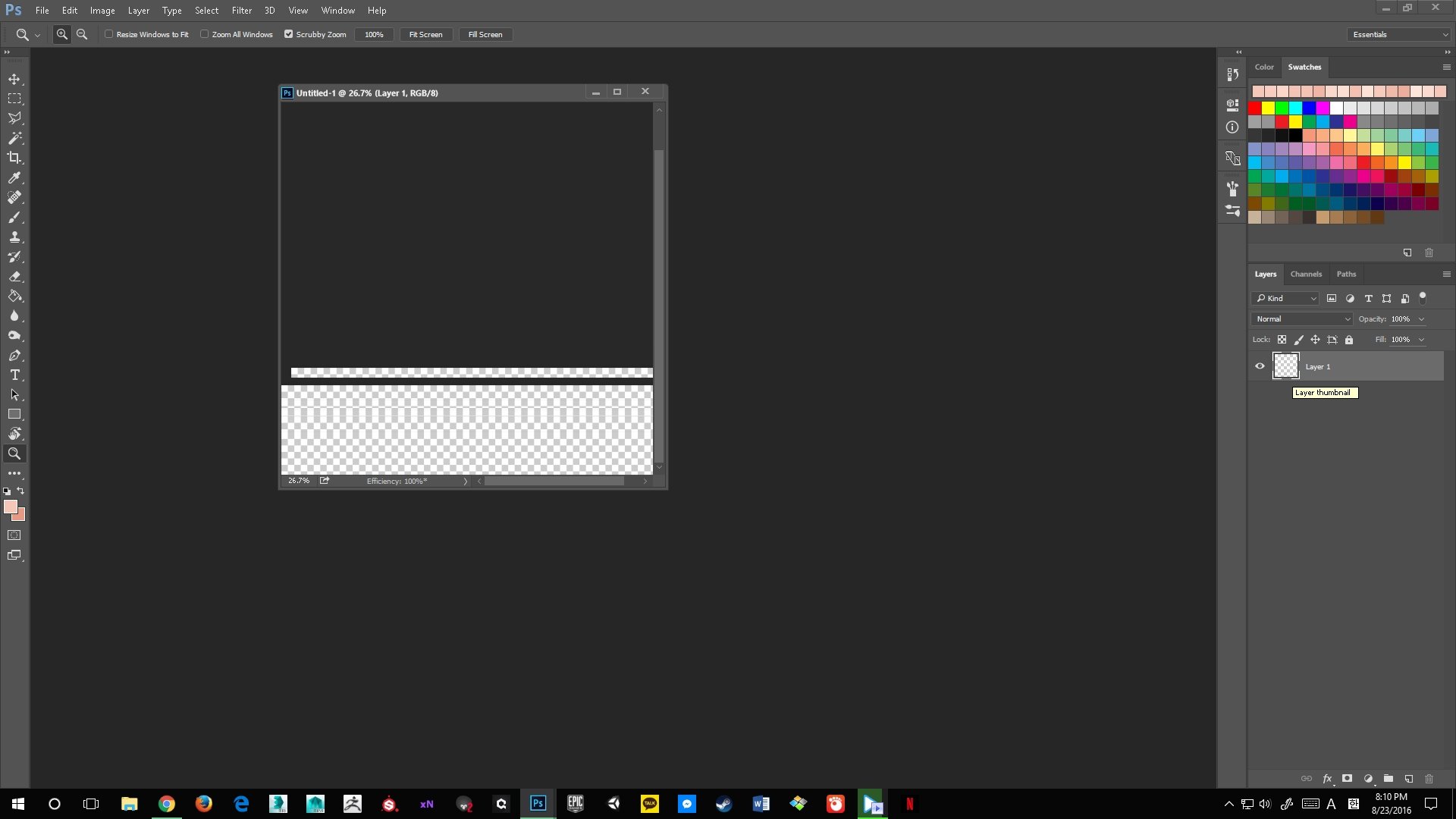Select the Magic Wand tool
Image resolution: width=1456 pixels, height=819 pixels.
pyautogui.click(x=14, y=138)
